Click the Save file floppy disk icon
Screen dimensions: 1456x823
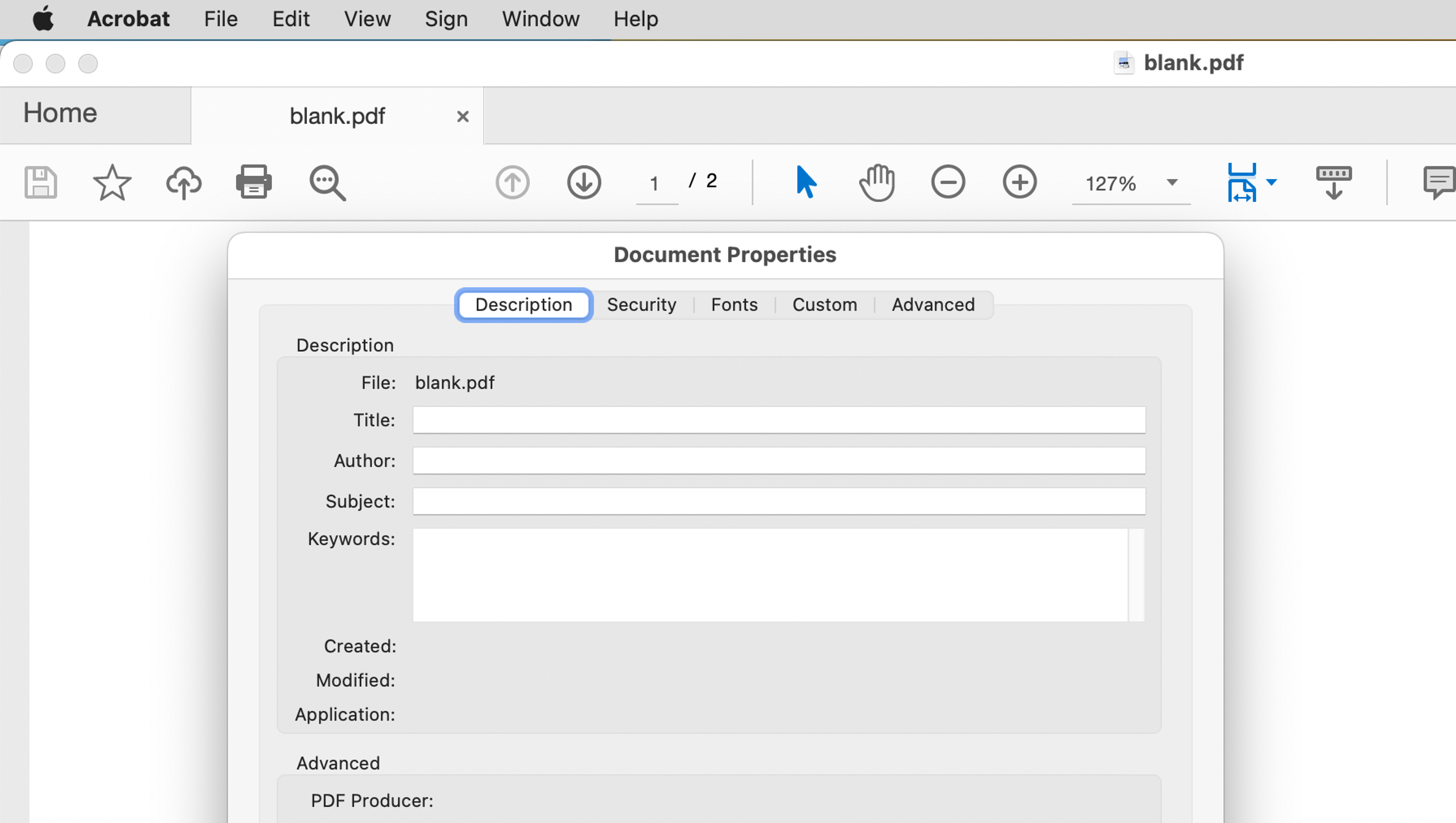[x=41, y=182]
